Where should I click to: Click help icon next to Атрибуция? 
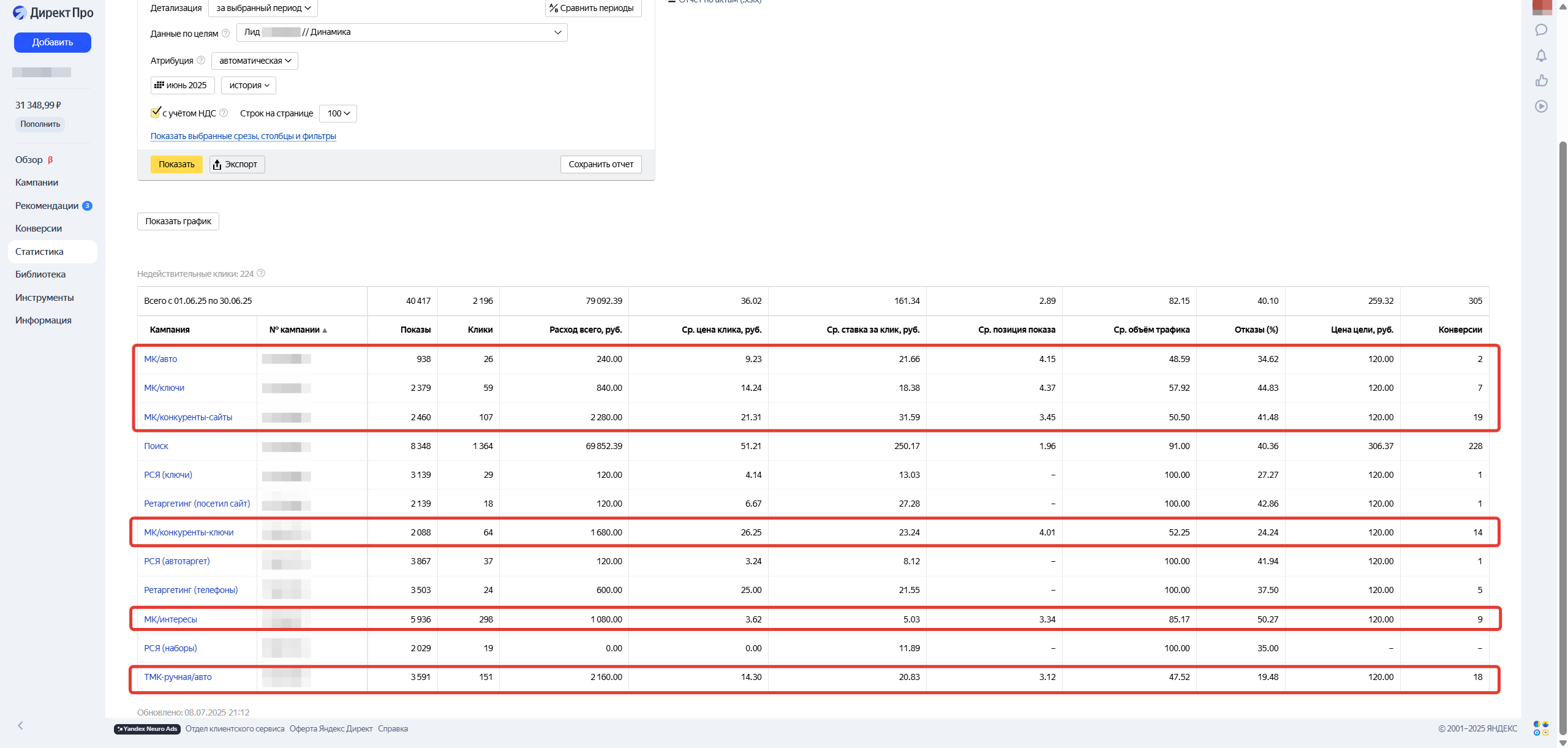(x=201, y=60)
